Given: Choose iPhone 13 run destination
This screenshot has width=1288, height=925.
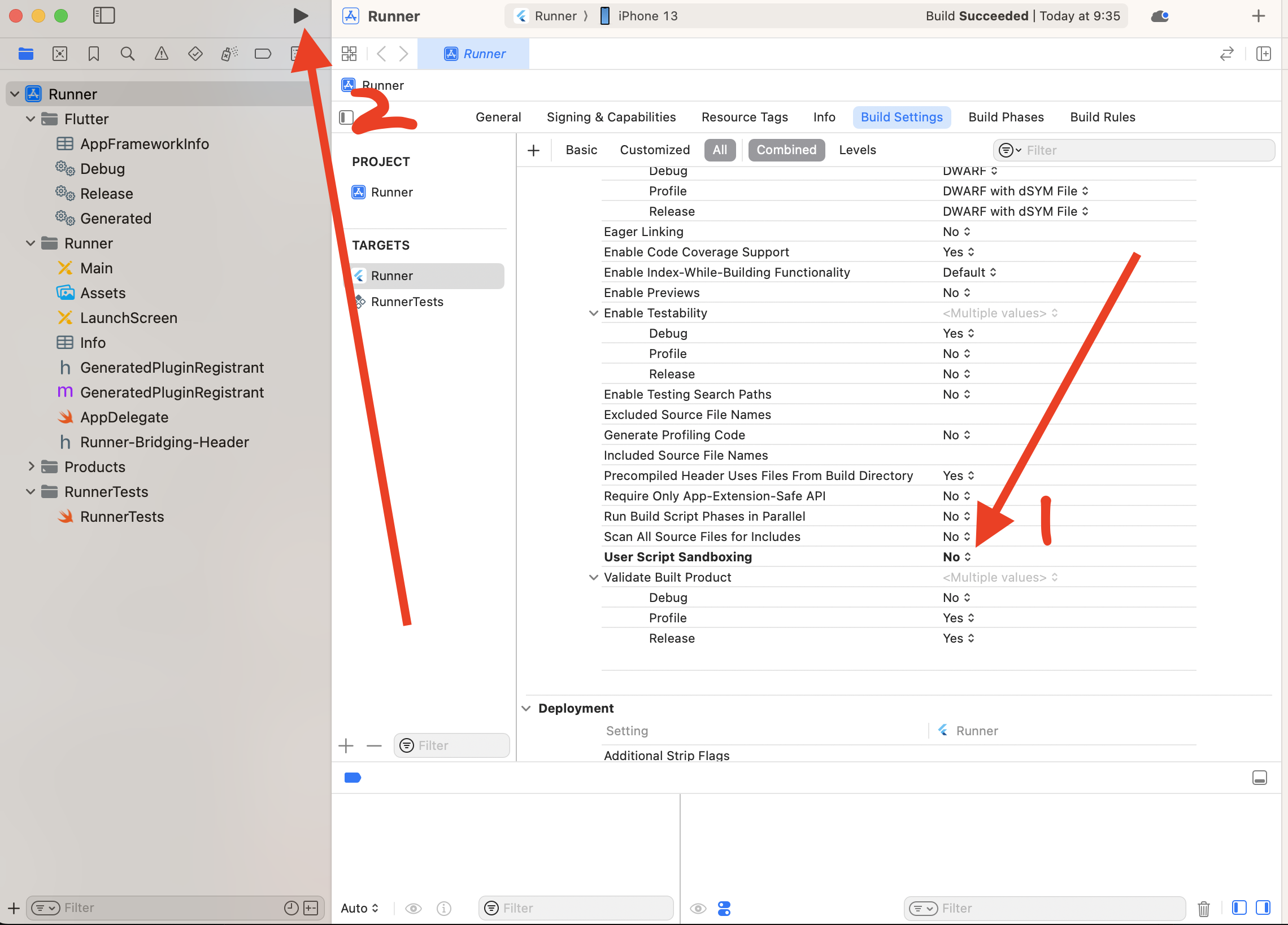Looking at the screenshot, I should (x=639, y=16).
